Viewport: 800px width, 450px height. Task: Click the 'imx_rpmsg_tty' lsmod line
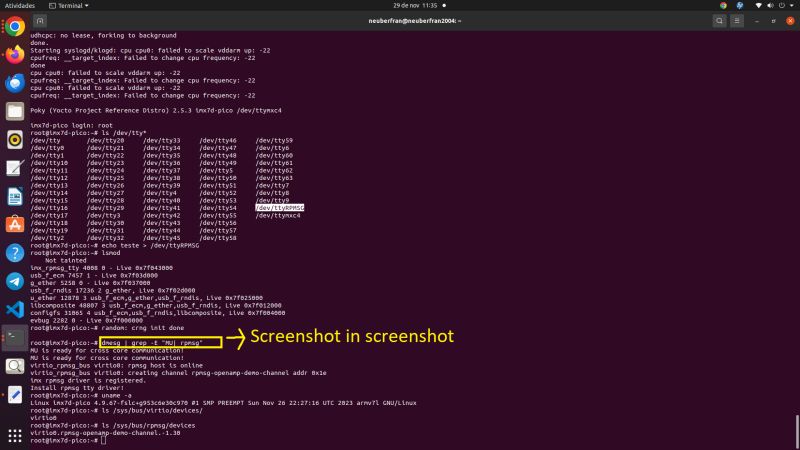click(102, 268)
